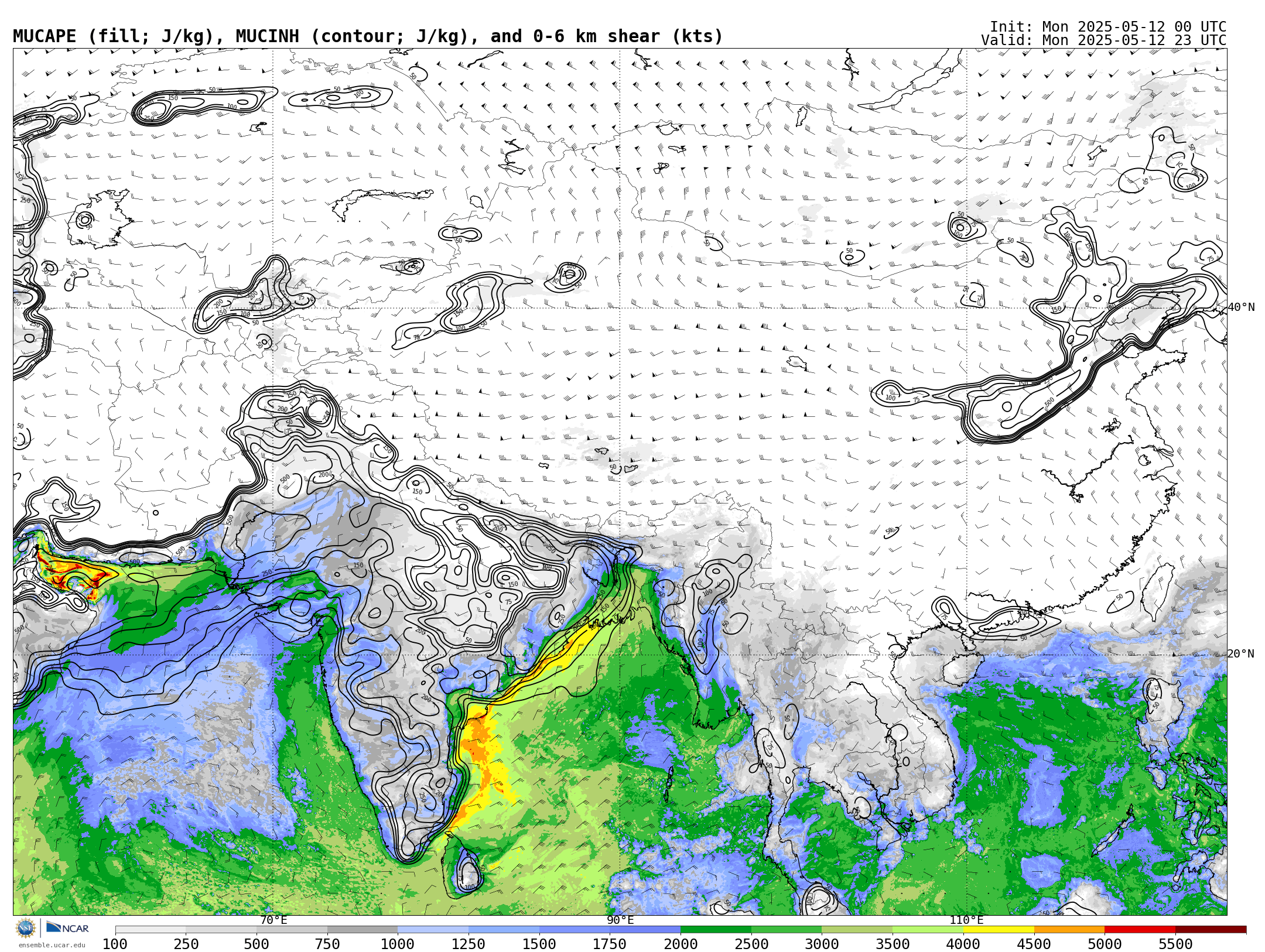Click the Valid: Mon 2025-05-12 23 UTC text

1104,40
